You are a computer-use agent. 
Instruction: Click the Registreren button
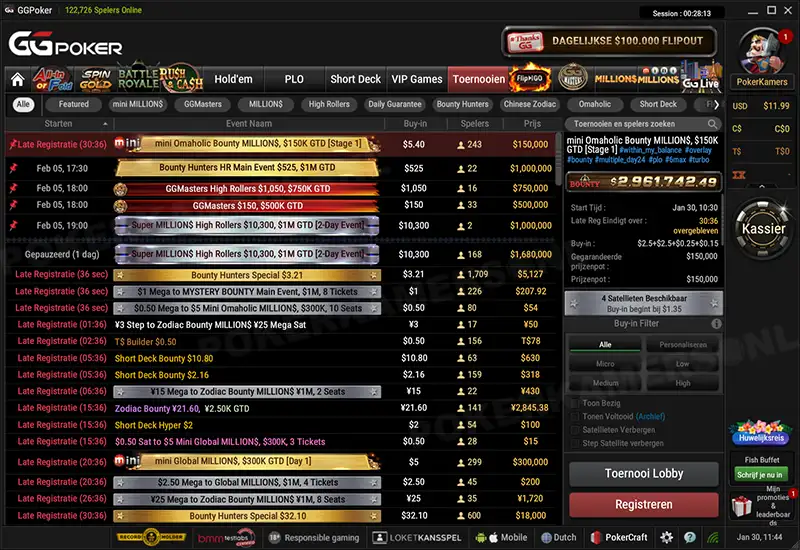point(643,504)
